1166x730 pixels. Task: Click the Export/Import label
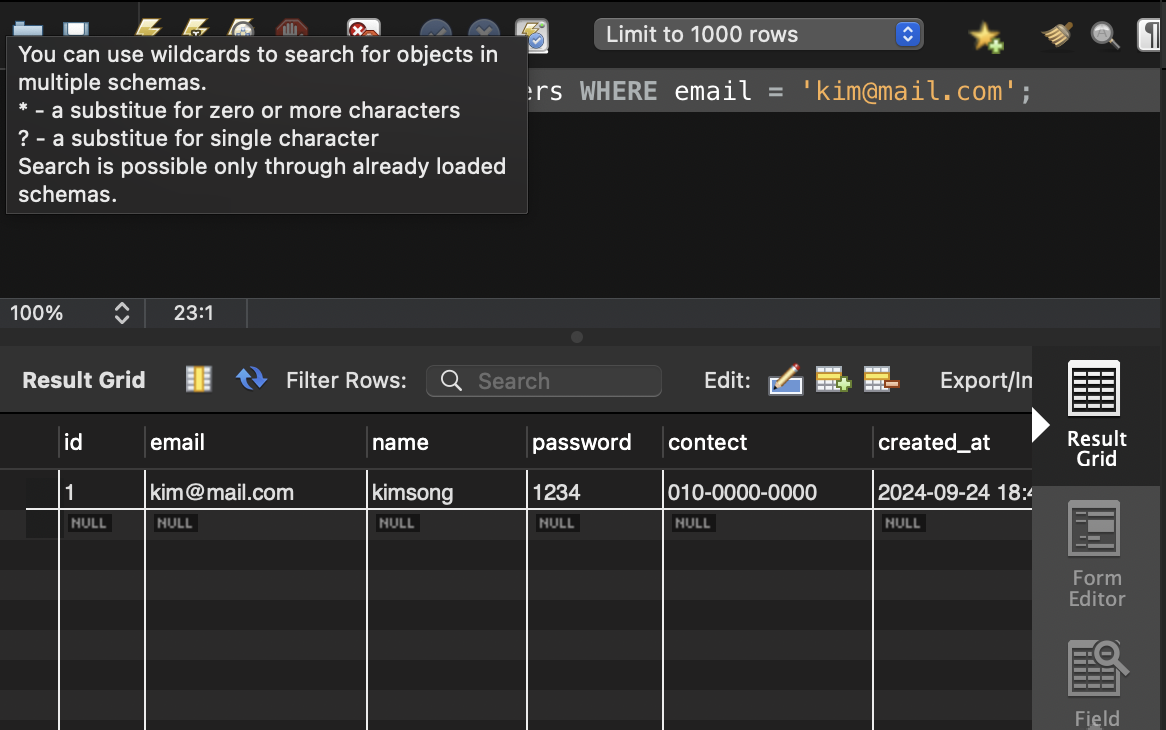tap(985, 381)
